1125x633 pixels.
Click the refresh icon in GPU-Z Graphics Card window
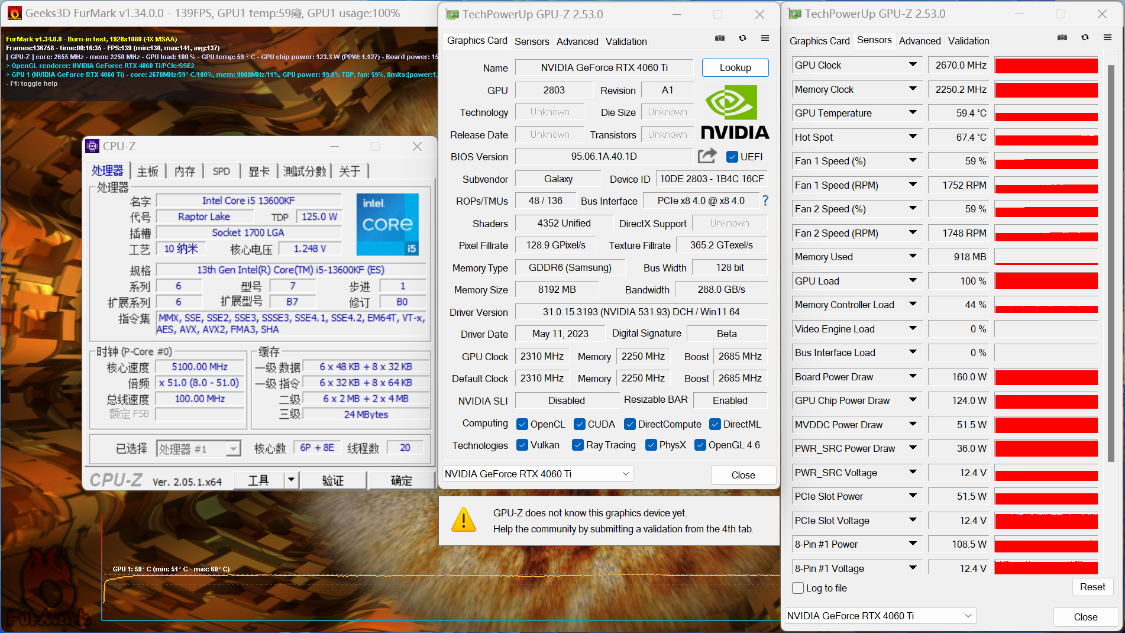[743, 39]
